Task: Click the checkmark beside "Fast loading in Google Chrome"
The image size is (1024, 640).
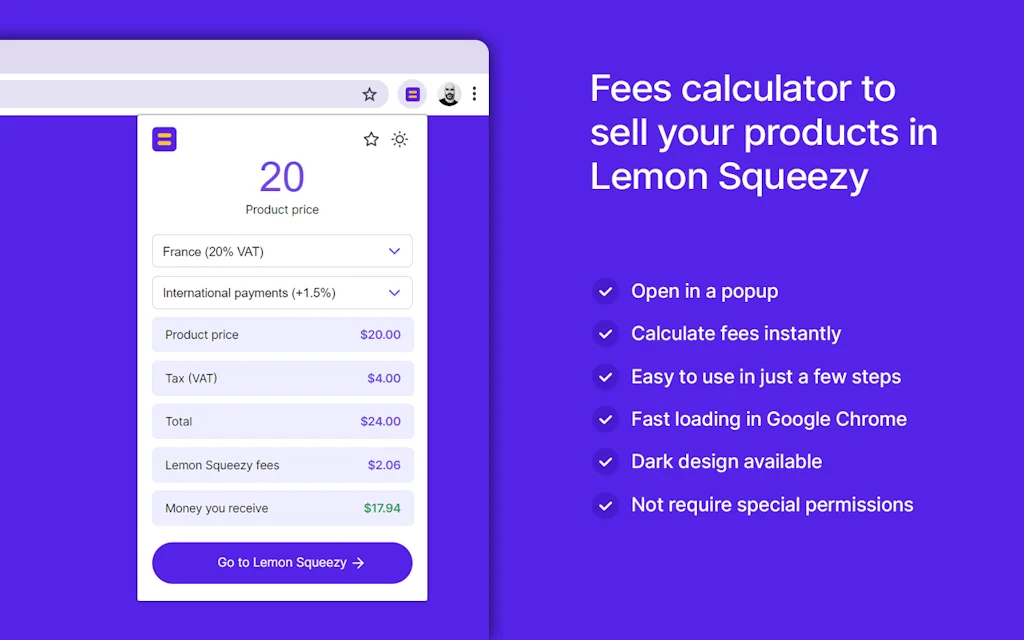Action: tap(606, 419)
